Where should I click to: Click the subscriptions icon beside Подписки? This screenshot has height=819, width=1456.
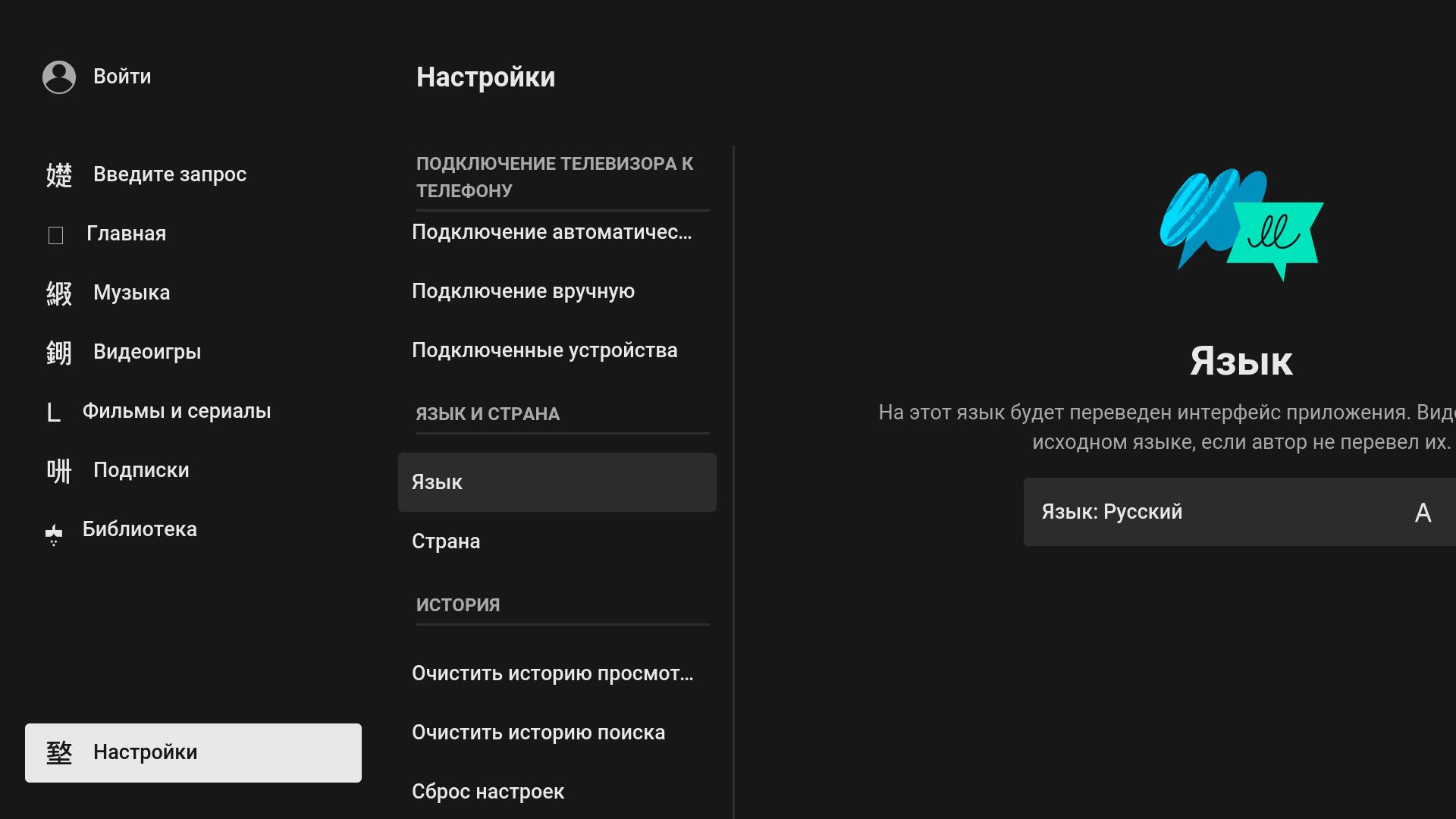coord(59,471)
